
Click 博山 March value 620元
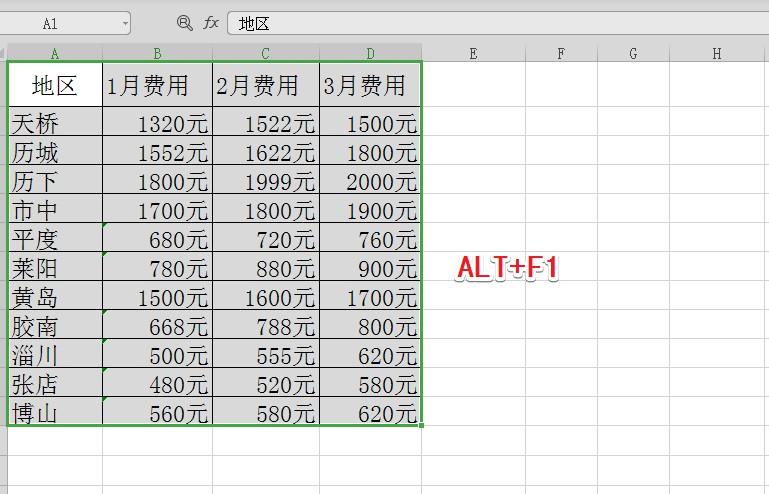370,411
